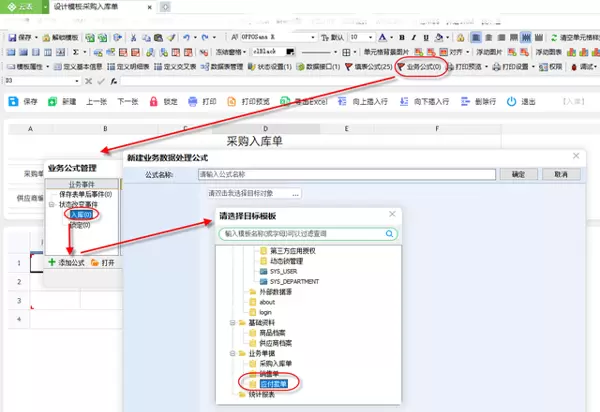Switch to the 云表 tab
Screen dimensions: 600x412
tap(21, 6)
